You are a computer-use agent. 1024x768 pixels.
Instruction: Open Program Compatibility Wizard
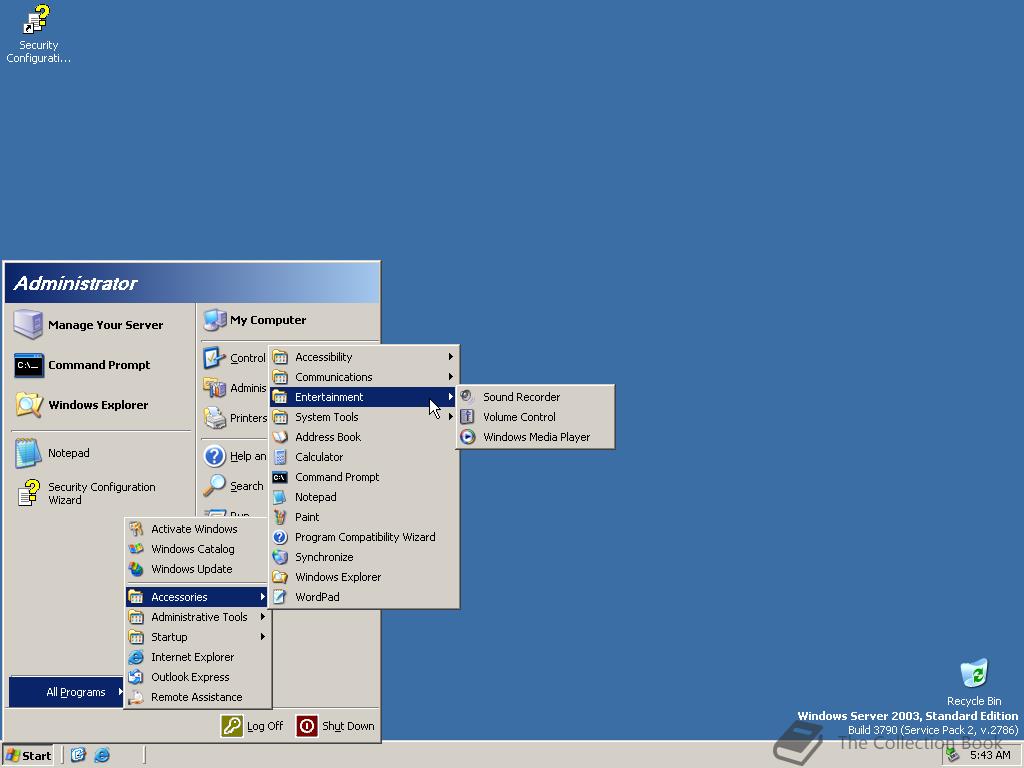click(364, 537)
